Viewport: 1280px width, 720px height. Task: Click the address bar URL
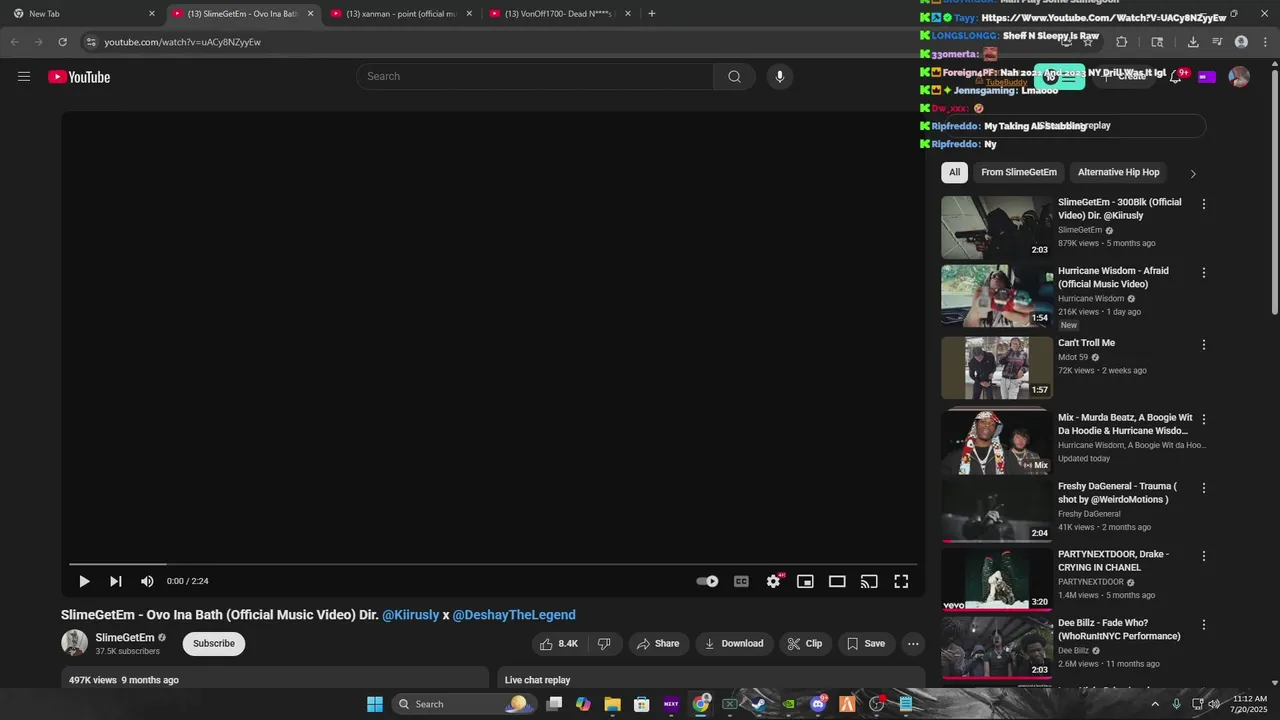[183, 42]
